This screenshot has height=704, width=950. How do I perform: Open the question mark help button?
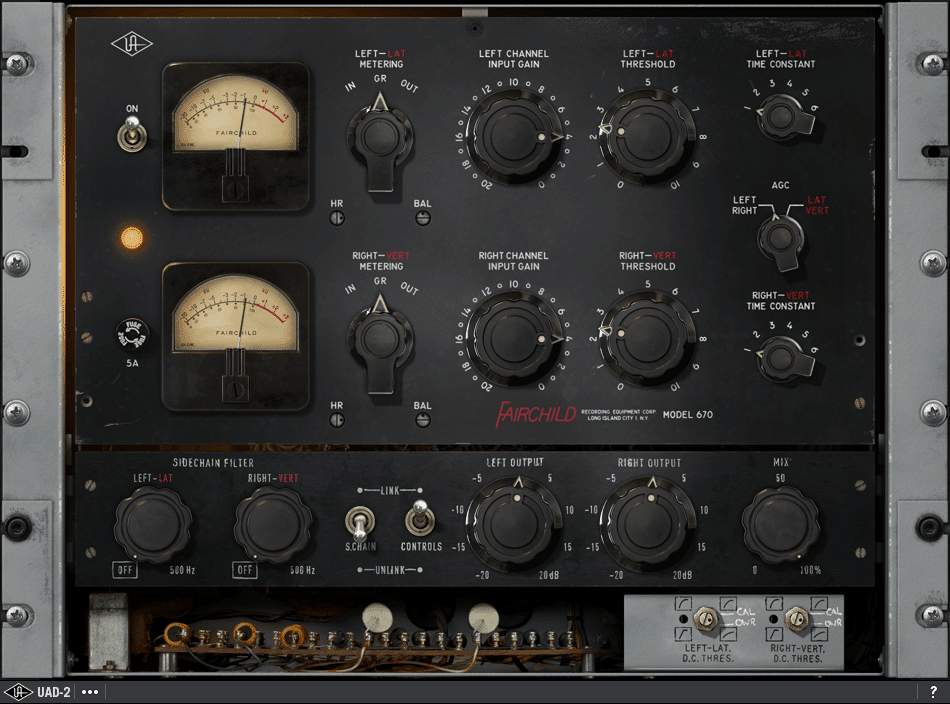click(933, 692)
